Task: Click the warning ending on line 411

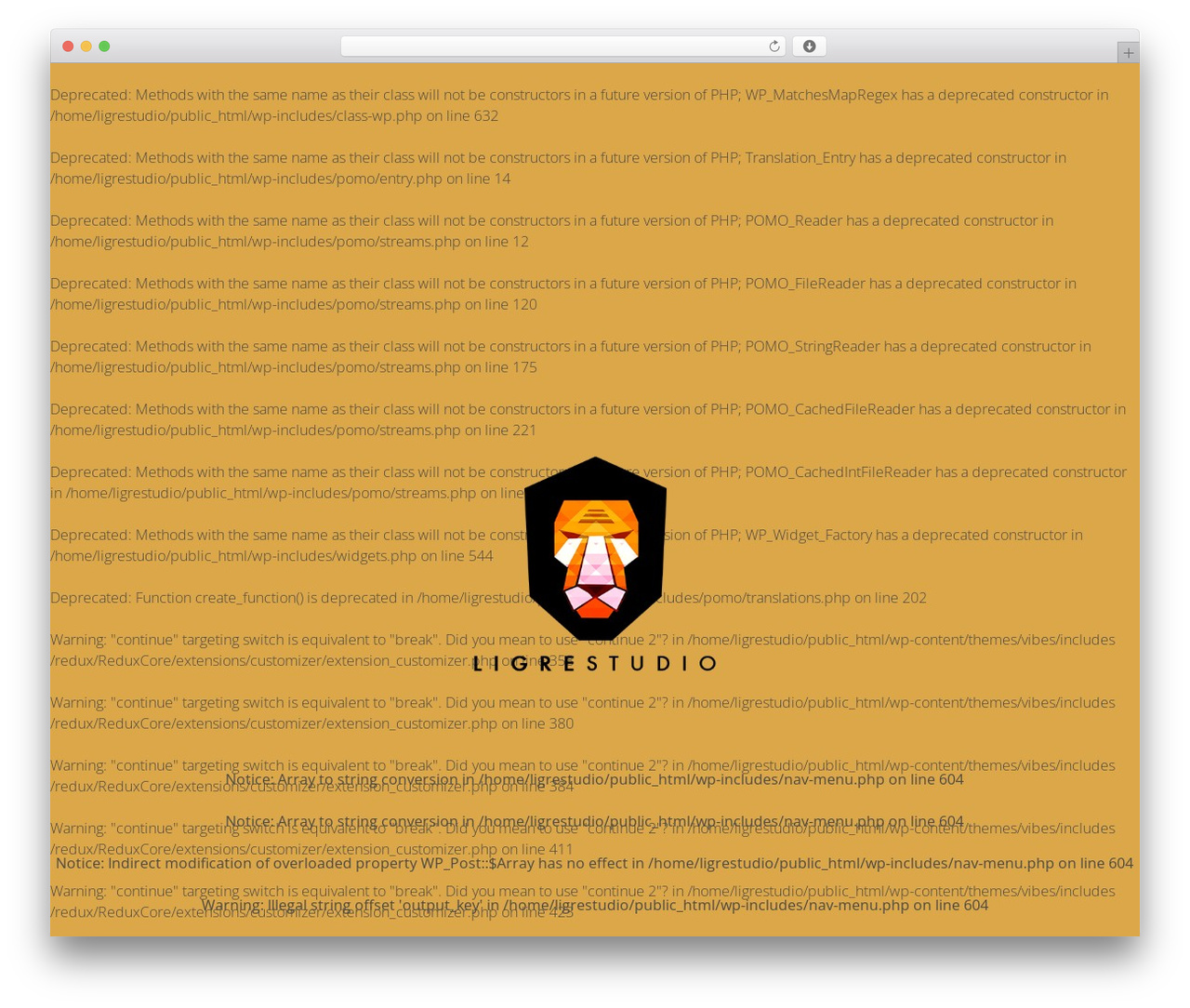Action: [583, 839]
